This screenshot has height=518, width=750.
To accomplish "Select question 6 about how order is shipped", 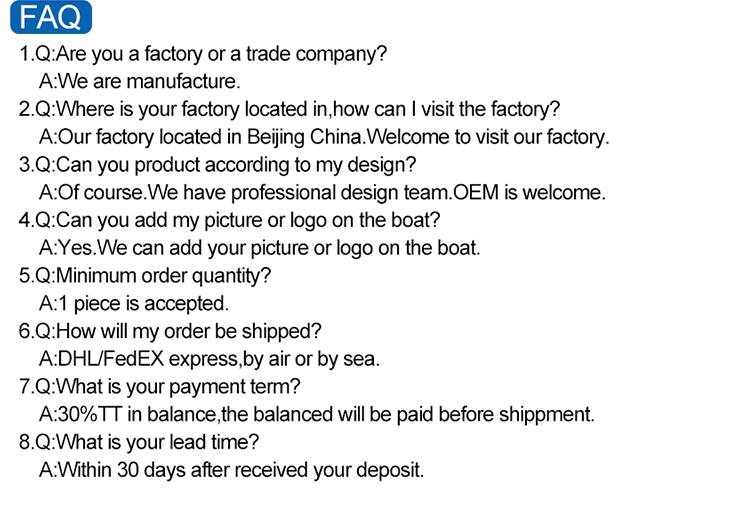I will [170, 330].
